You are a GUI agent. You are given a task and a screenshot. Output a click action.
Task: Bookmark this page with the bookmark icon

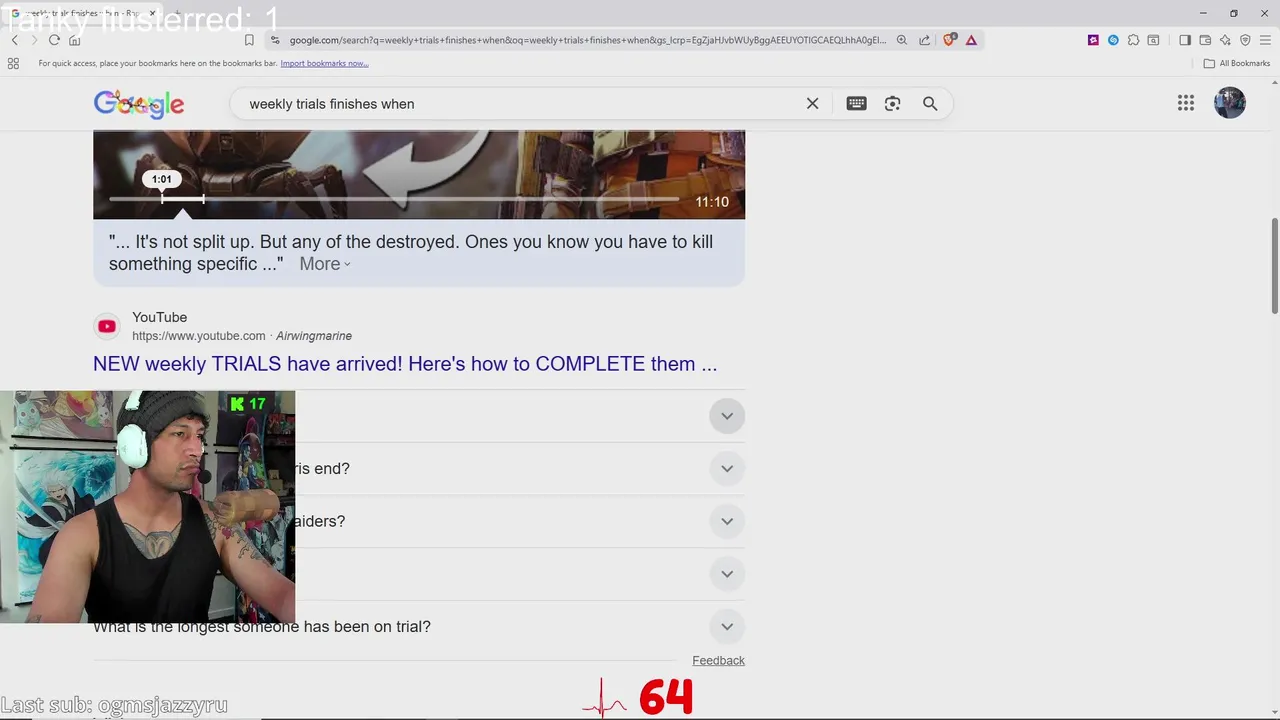[x=249, y=40]
